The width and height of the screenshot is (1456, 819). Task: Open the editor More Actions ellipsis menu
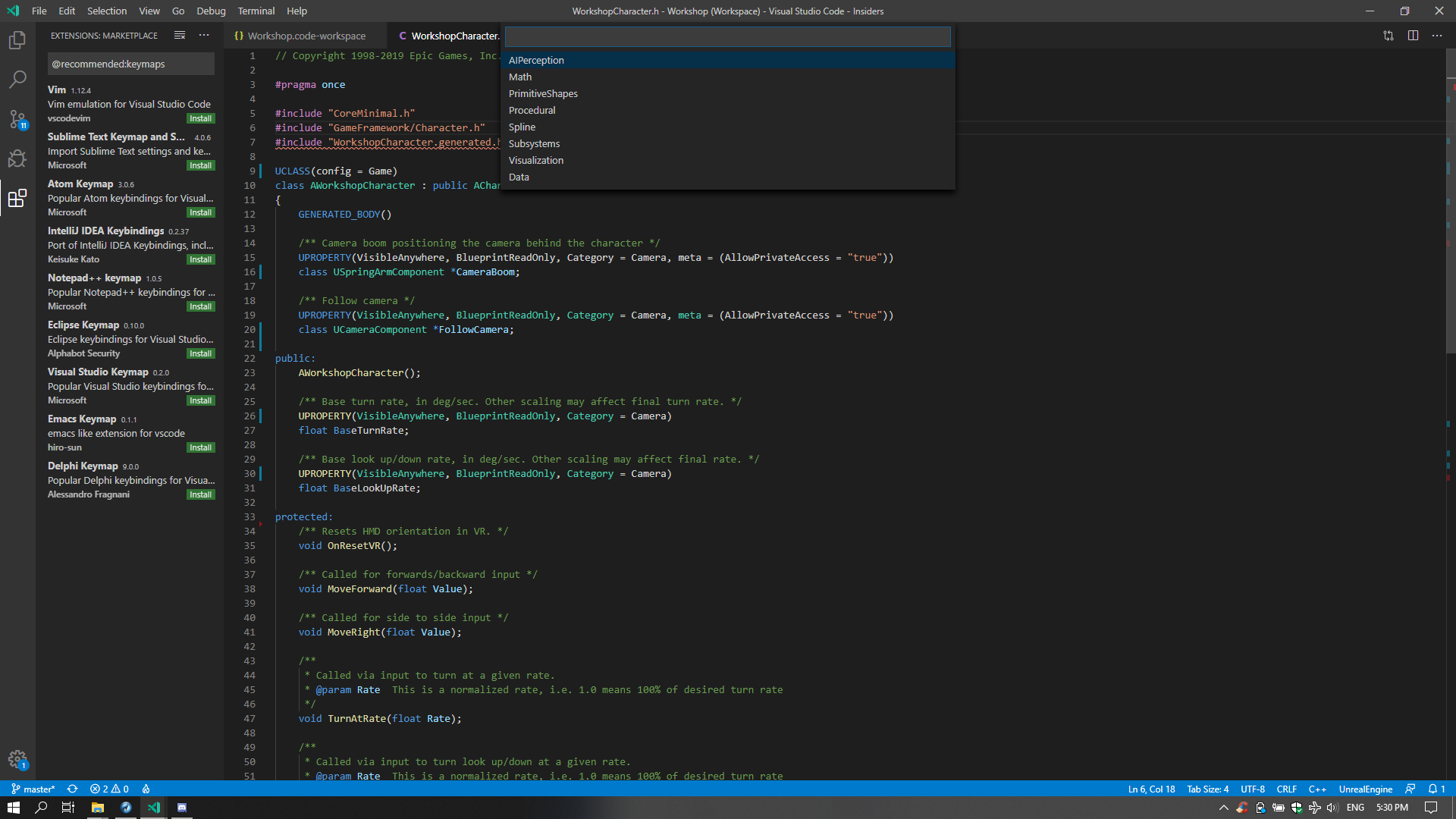[x=1437, y=36]
